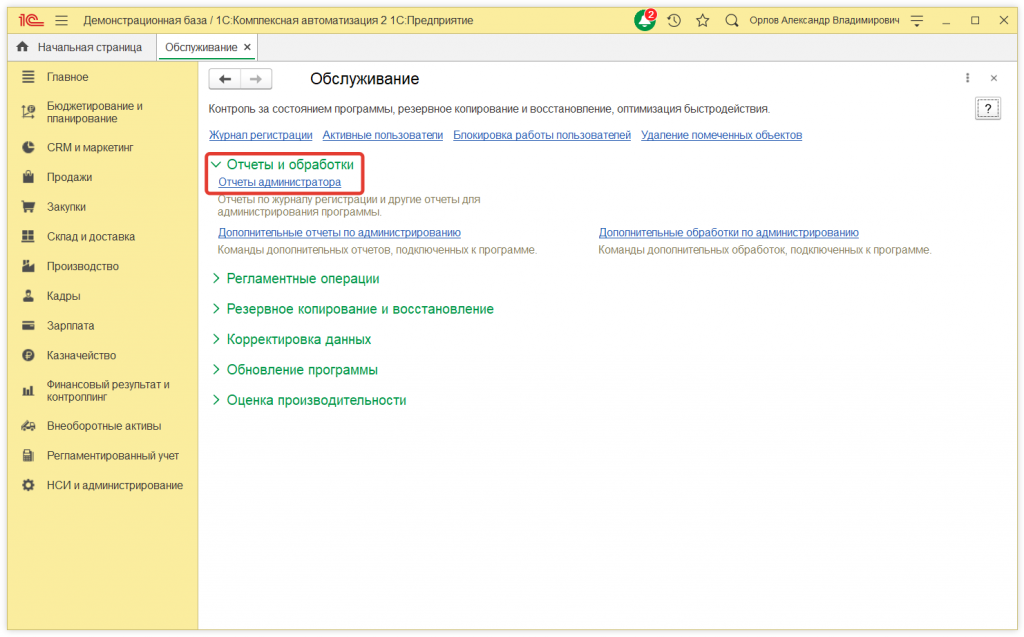Open Склад и доставка section
Screen dimensions: 1024x637
coord(78,236)
